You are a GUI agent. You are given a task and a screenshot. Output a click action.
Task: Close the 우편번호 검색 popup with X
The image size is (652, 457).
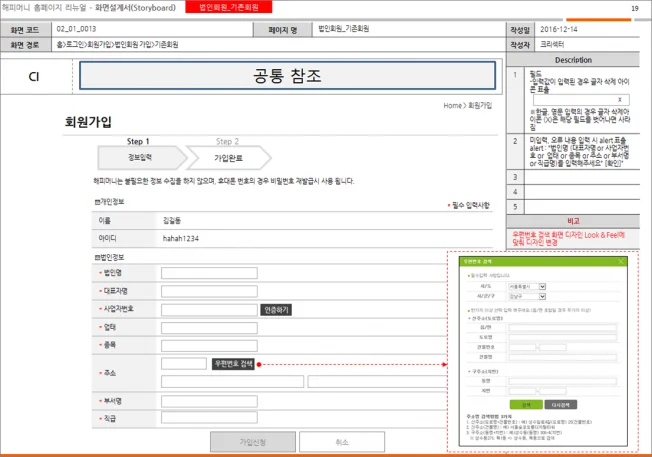tap(620, 262)
